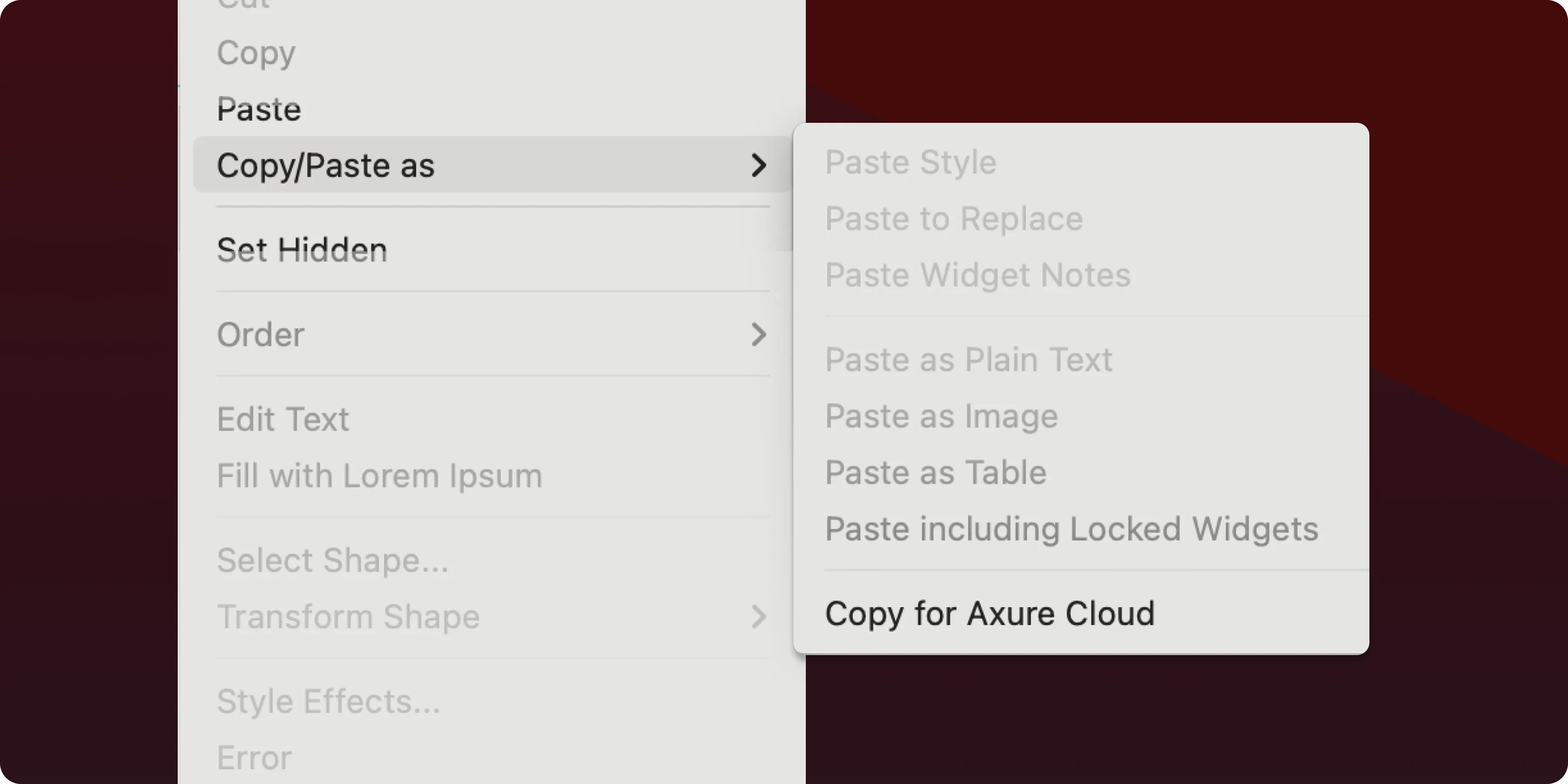Choose Paste including Locked Widgets

coord(1071,529)
